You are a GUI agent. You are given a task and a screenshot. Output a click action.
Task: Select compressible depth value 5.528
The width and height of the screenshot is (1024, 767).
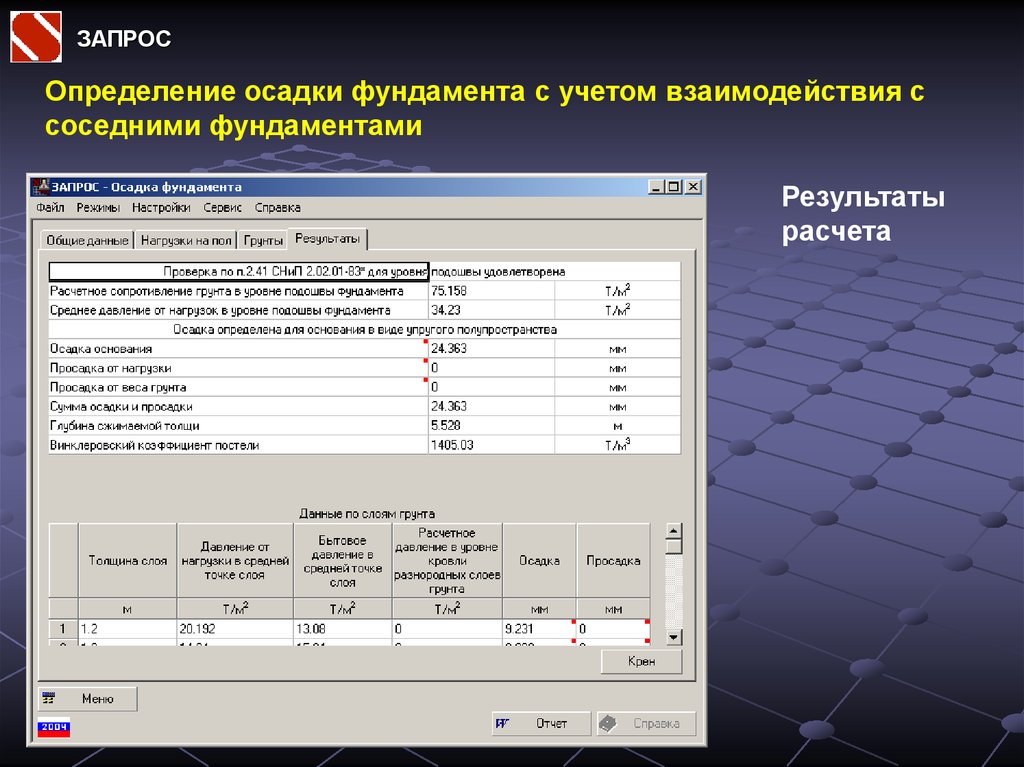491,426
